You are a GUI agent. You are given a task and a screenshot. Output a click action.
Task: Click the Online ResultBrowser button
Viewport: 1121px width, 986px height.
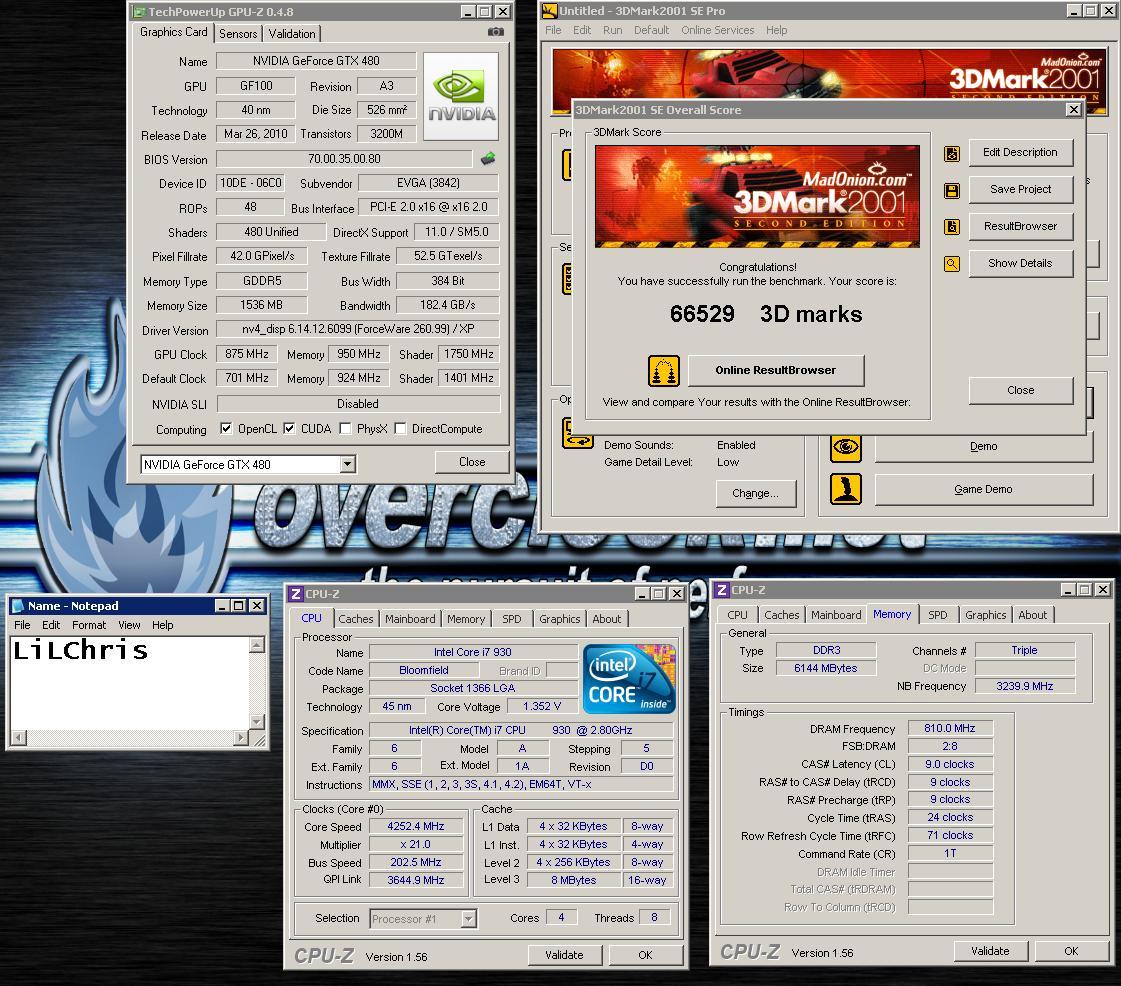pos(776,370)
